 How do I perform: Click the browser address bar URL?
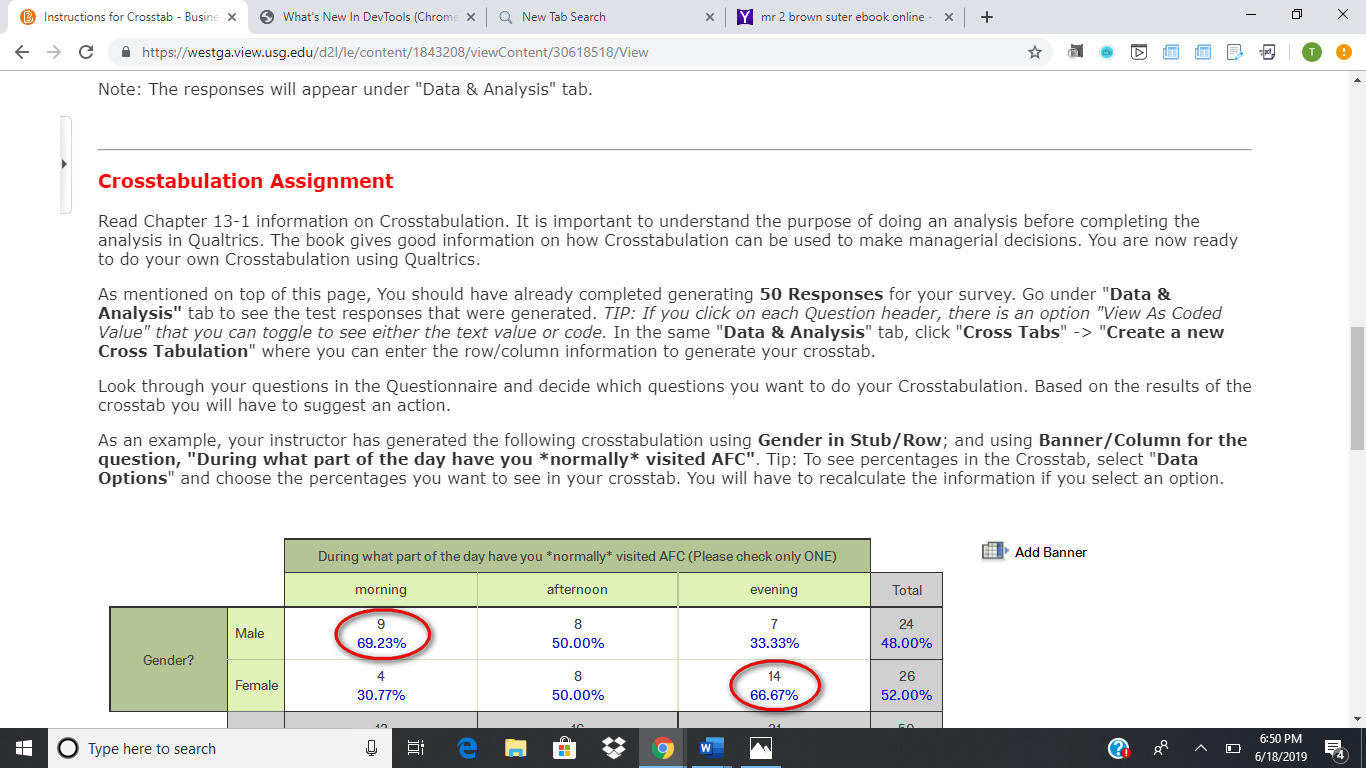395,52
